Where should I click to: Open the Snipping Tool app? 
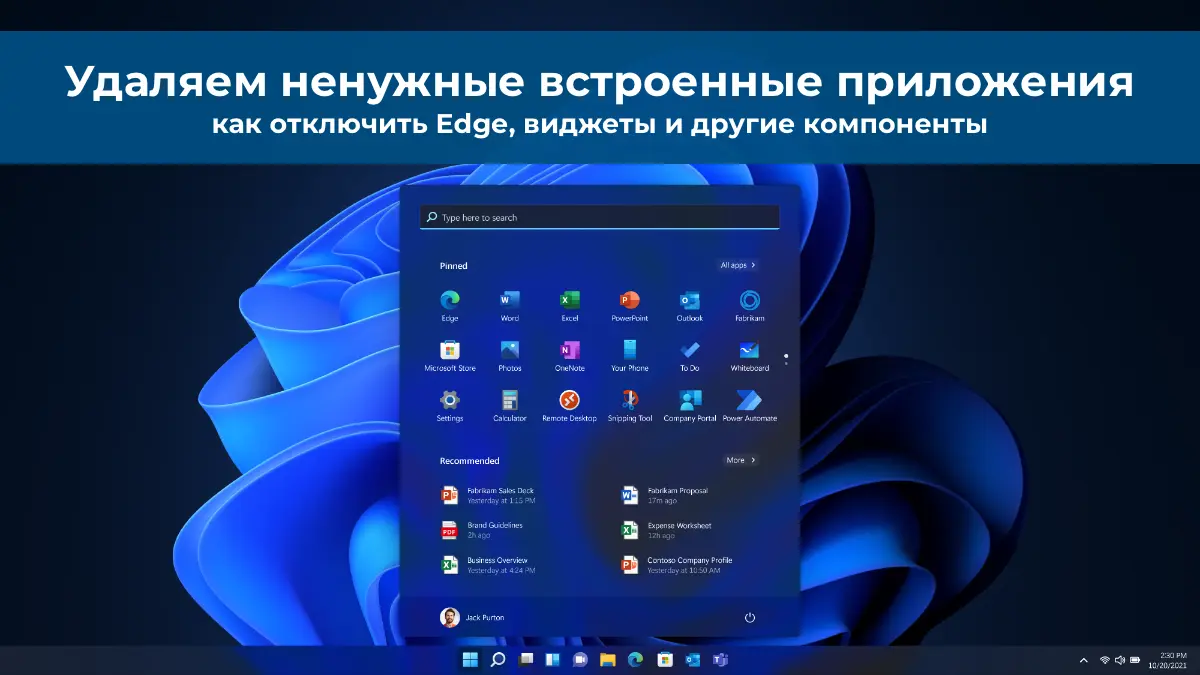(x=630, y=401)
